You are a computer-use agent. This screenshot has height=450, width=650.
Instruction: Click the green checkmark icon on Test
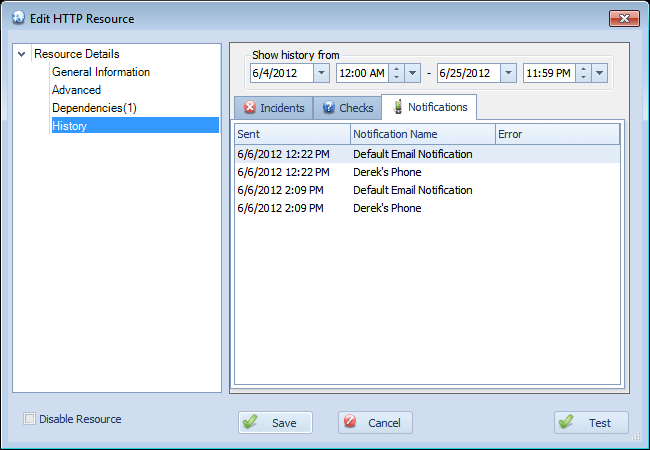tap(566, 422)
